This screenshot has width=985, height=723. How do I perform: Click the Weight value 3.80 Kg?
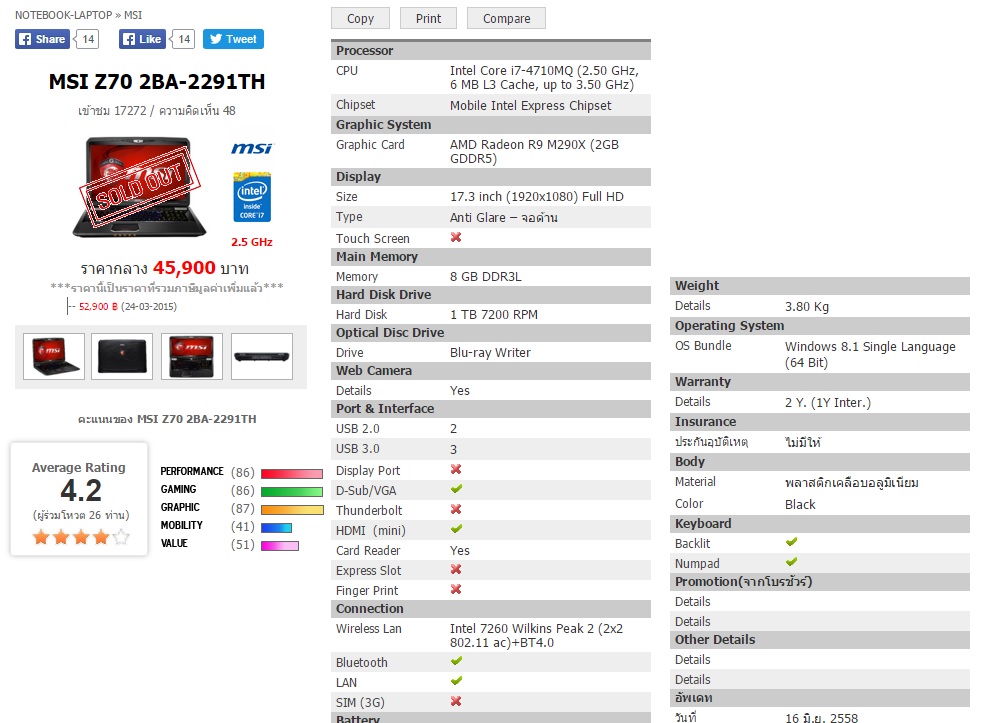807,307
